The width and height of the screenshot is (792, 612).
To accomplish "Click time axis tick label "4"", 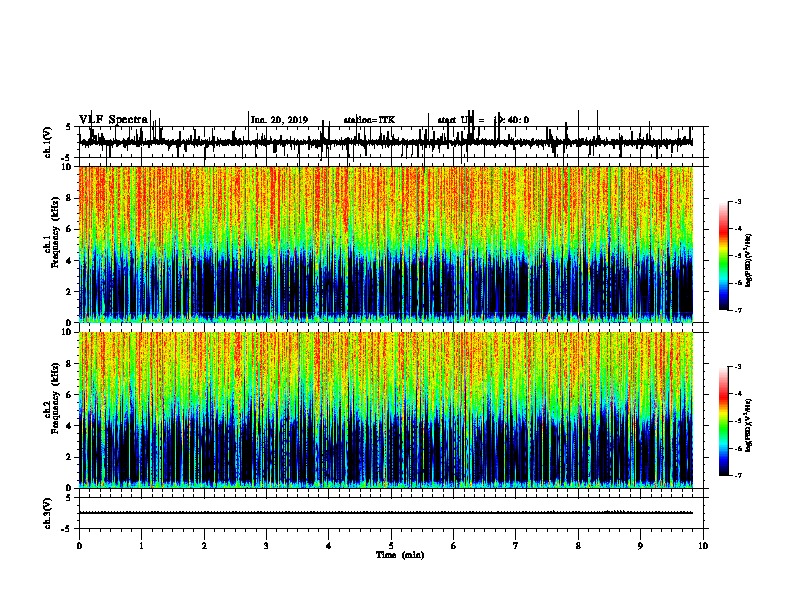I will tap(329, 546).
